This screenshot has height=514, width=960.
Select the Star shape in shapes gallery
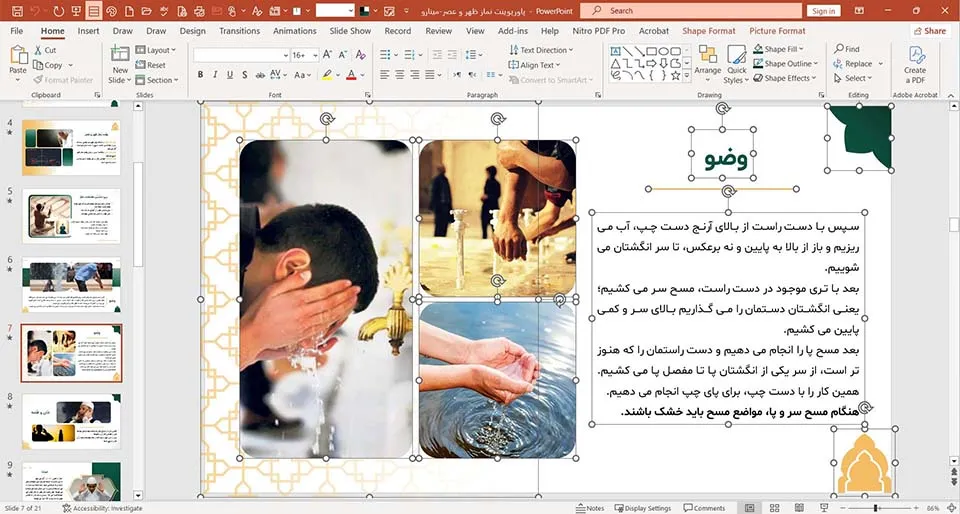(676, 75)
